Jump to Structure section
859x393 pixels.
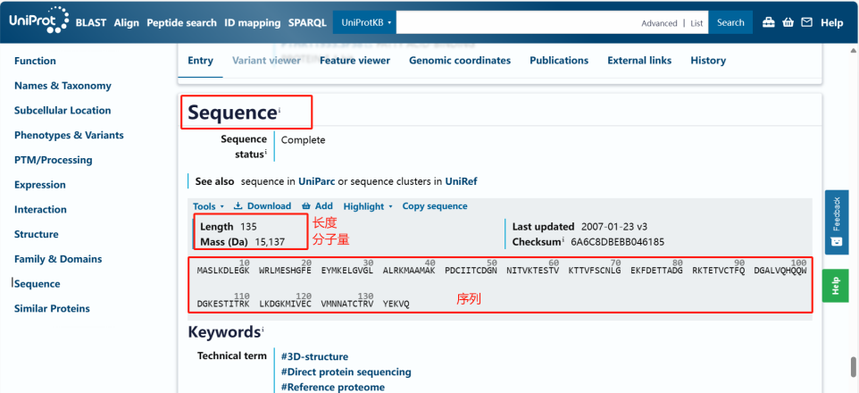pyautogui.click(x=36, y=234)
